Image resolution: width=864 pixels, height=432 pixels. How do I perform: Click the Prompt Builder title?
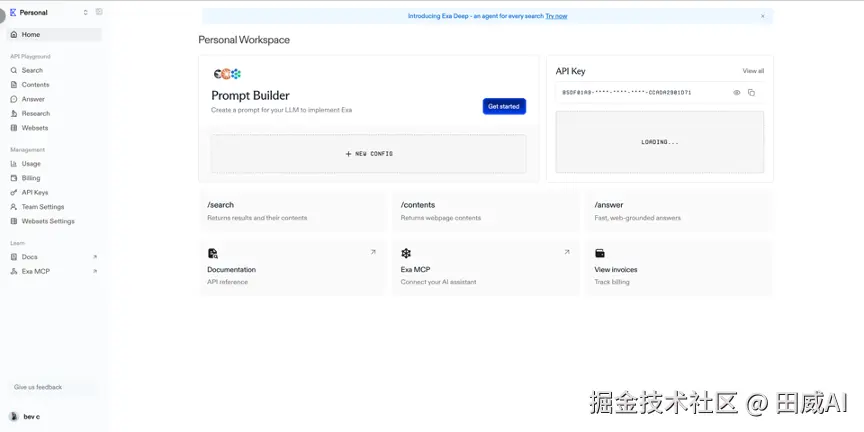pyautogui.click(x=251, y=95)
